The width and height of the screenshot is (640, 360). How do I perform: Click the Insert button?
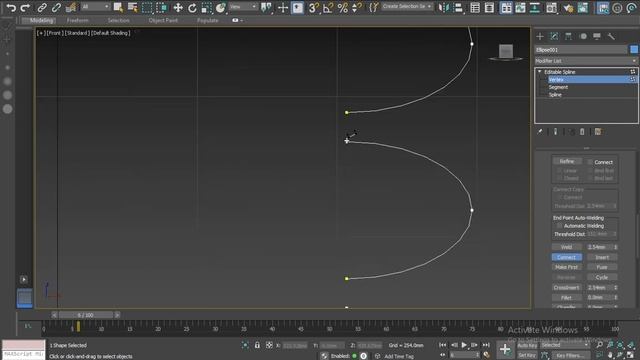point(602,257)
